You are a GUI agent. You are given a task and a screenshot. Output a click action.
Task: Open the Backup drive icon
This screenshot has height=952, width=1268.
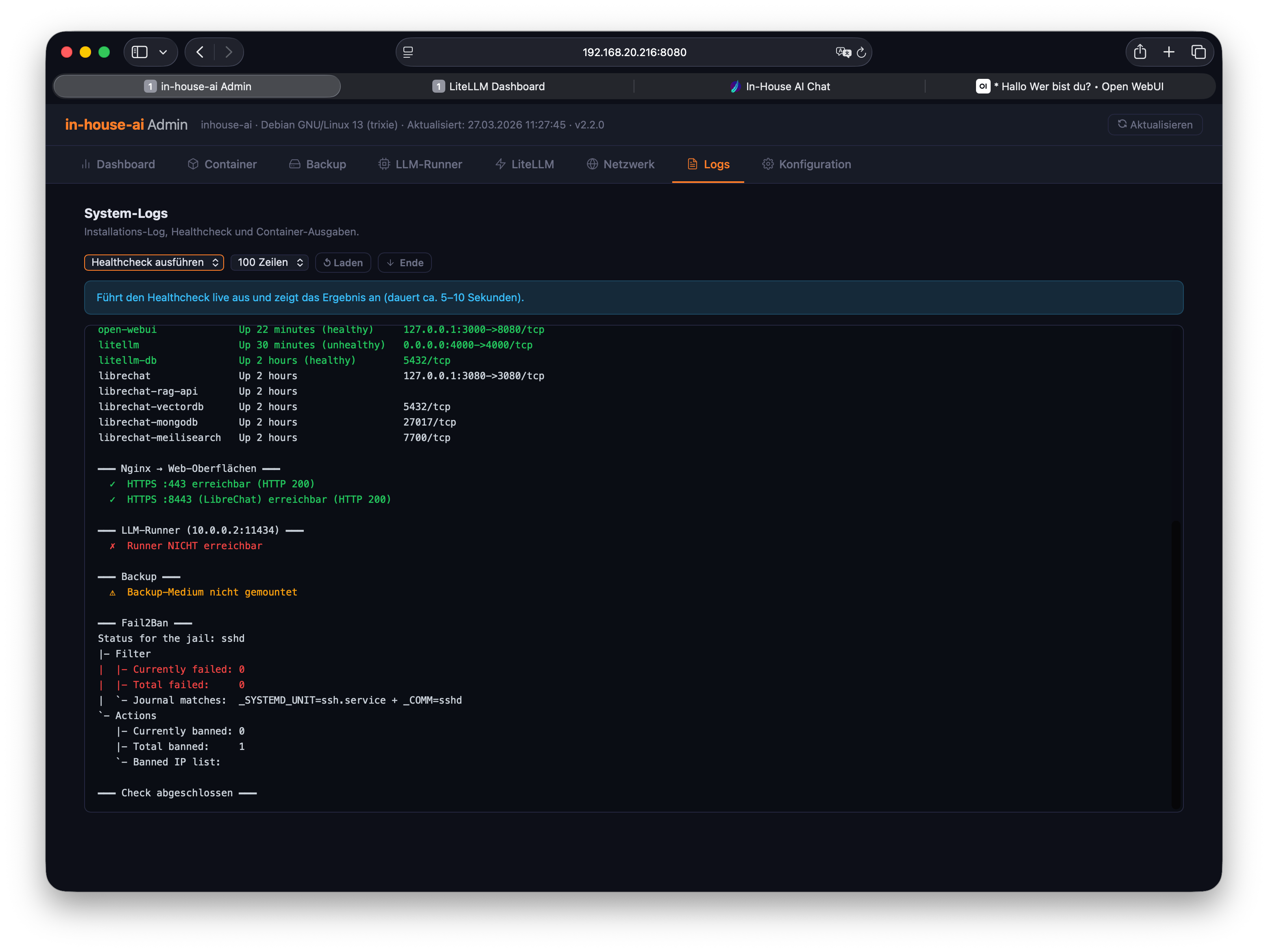coord(295,164)
